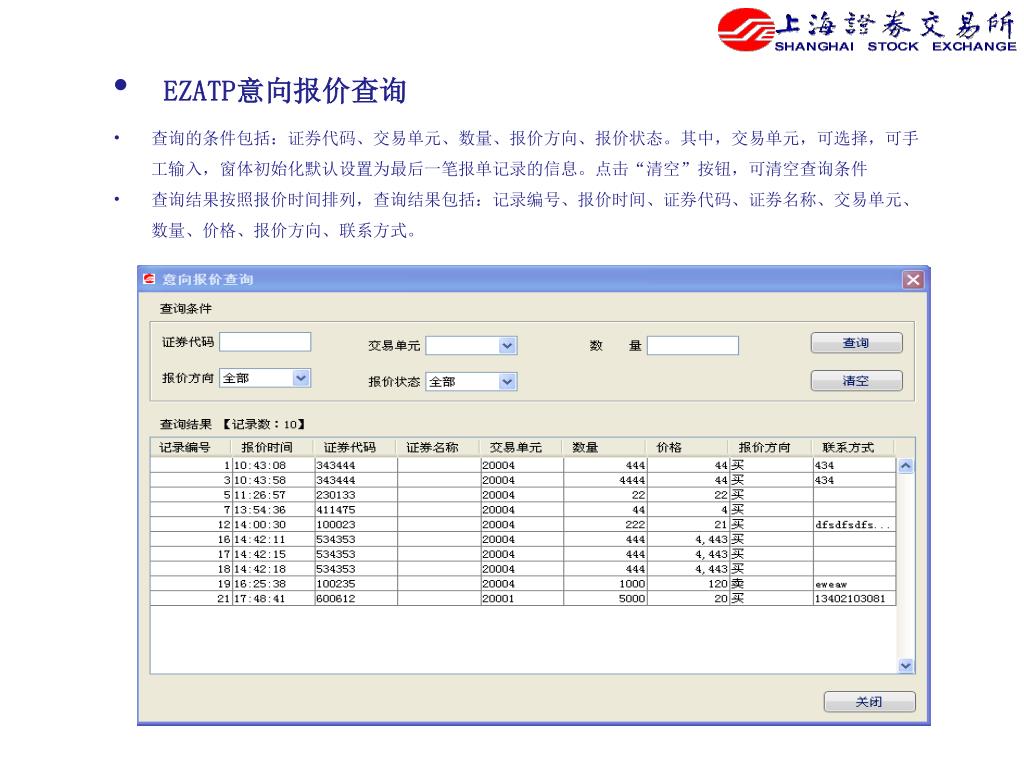Image resolution: width=1024 pixels, height=768 pixels.
Task: Click the quantity cell 222
Action: click(x=605, y=524)
